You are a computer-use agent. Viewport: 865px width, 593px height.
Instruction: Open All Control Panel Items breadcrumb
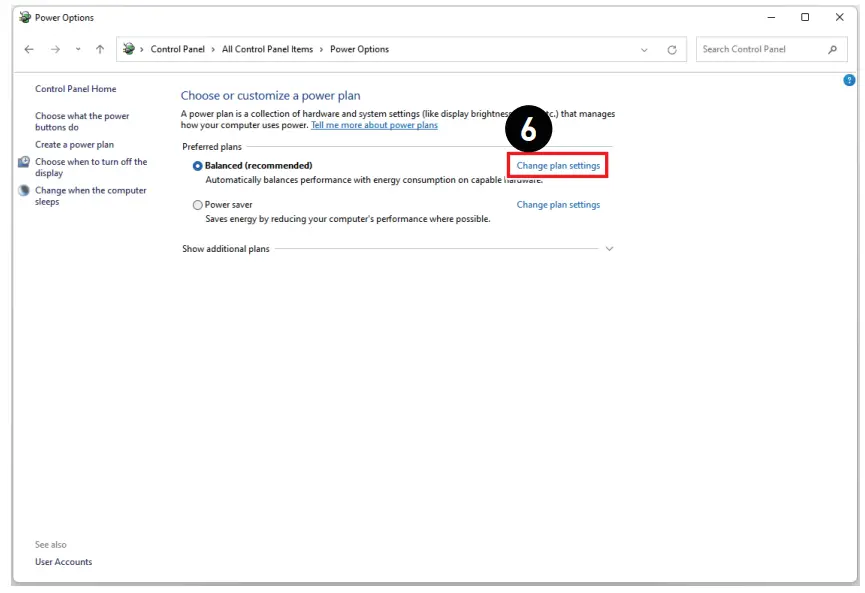(267, 49)
